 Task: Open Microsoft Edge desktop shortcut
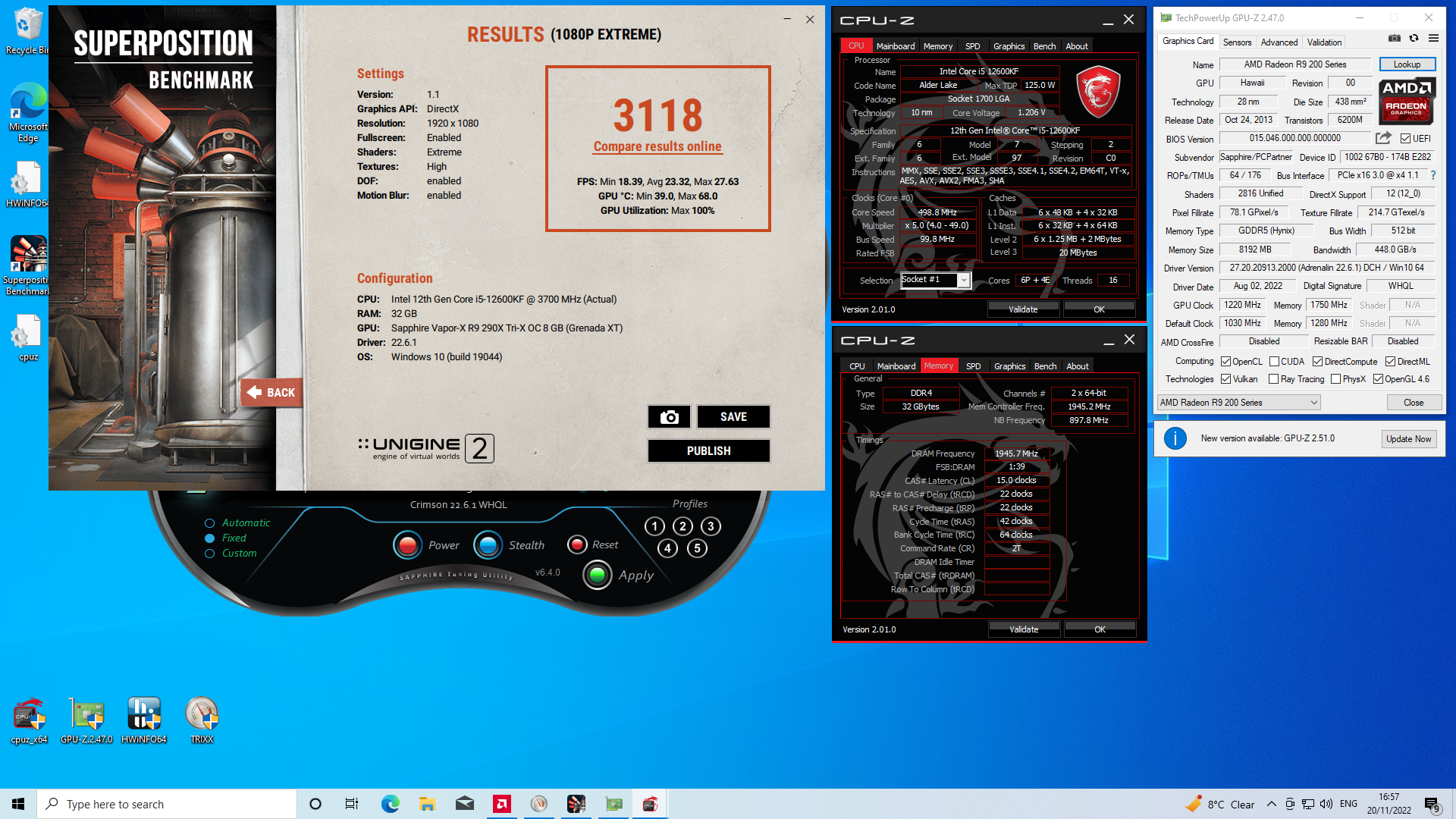[x=28, y=112]
